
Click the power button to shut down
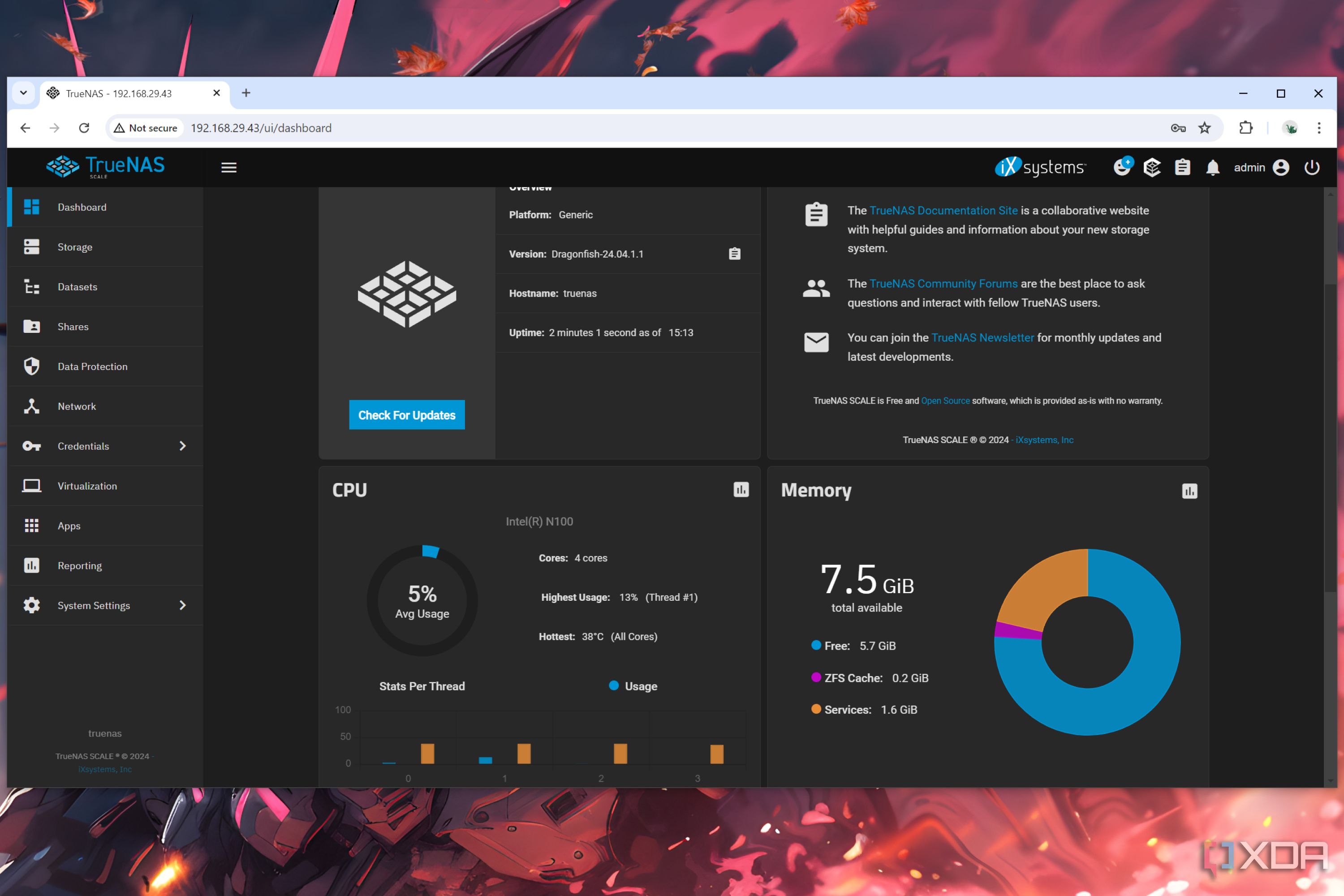click(1313, 167)
